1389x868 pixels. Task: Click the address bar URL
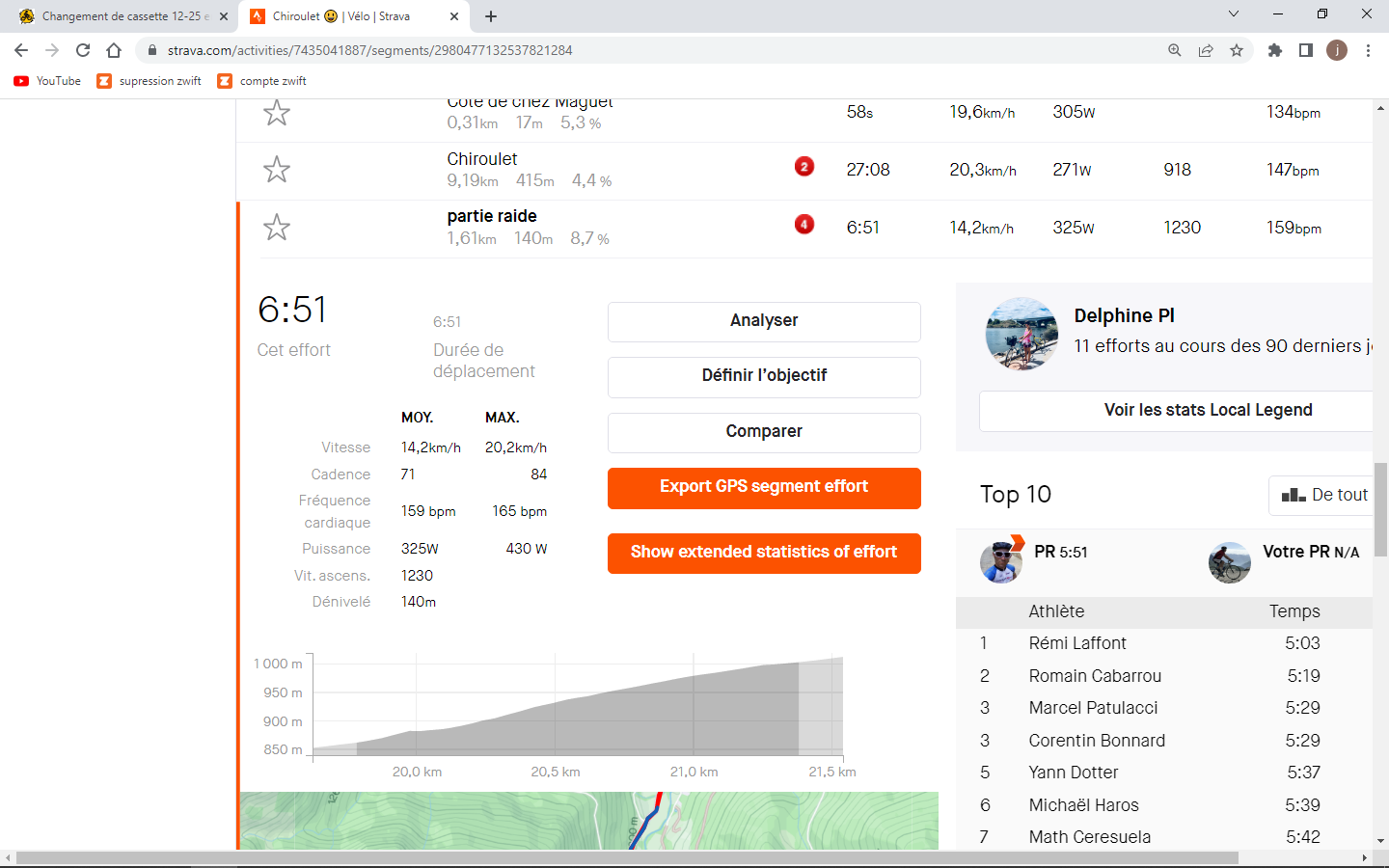point(370,50)
